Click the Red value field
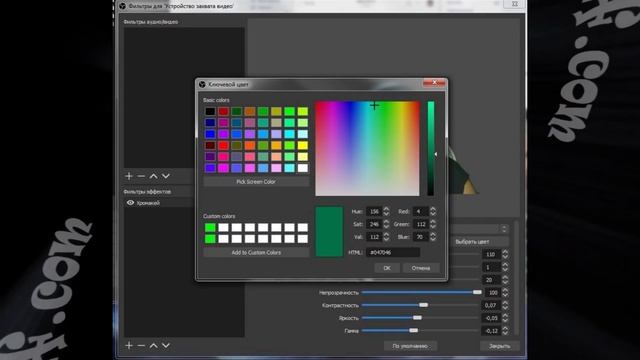Viewport: 640px width, 360px height. click(420, 211)
